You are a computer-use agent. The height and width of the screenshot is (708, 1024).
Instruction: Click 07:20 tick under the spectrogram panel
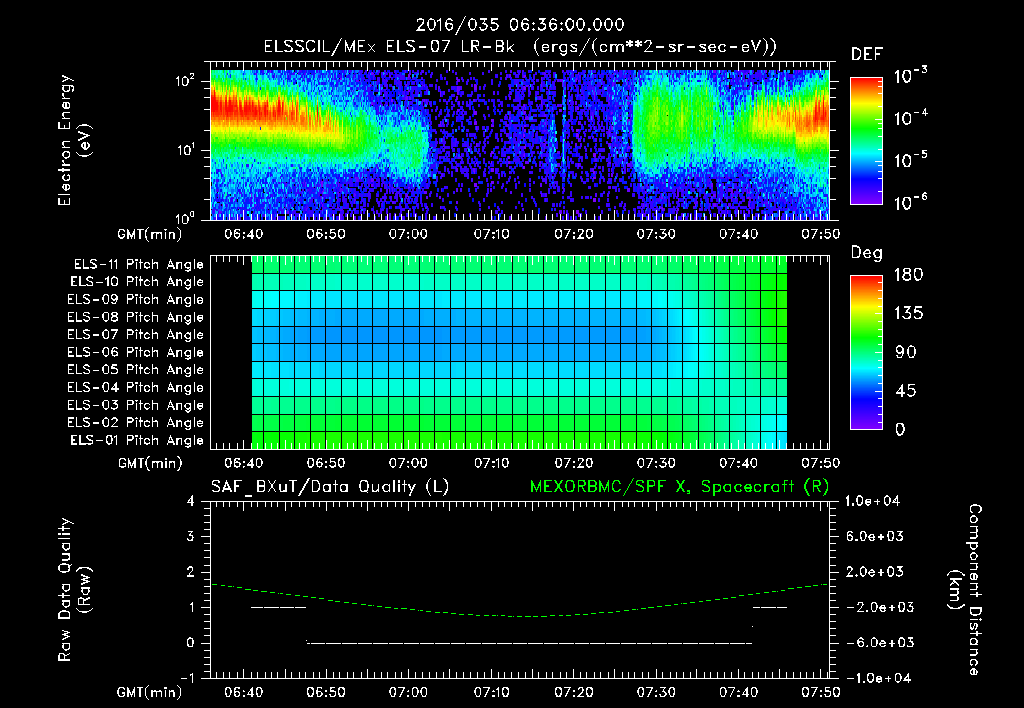coord(573,234)
